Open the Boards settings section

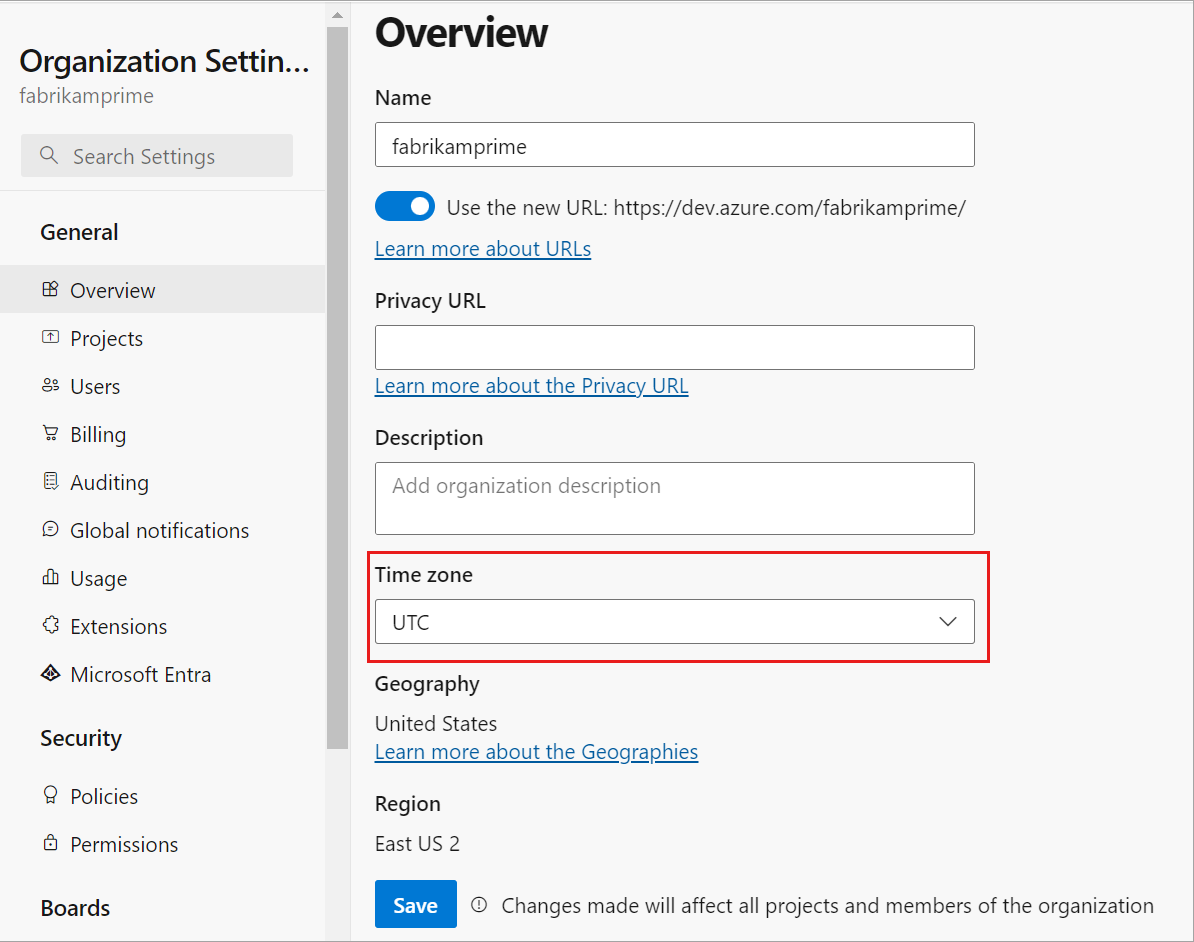(x=74, y=908)
